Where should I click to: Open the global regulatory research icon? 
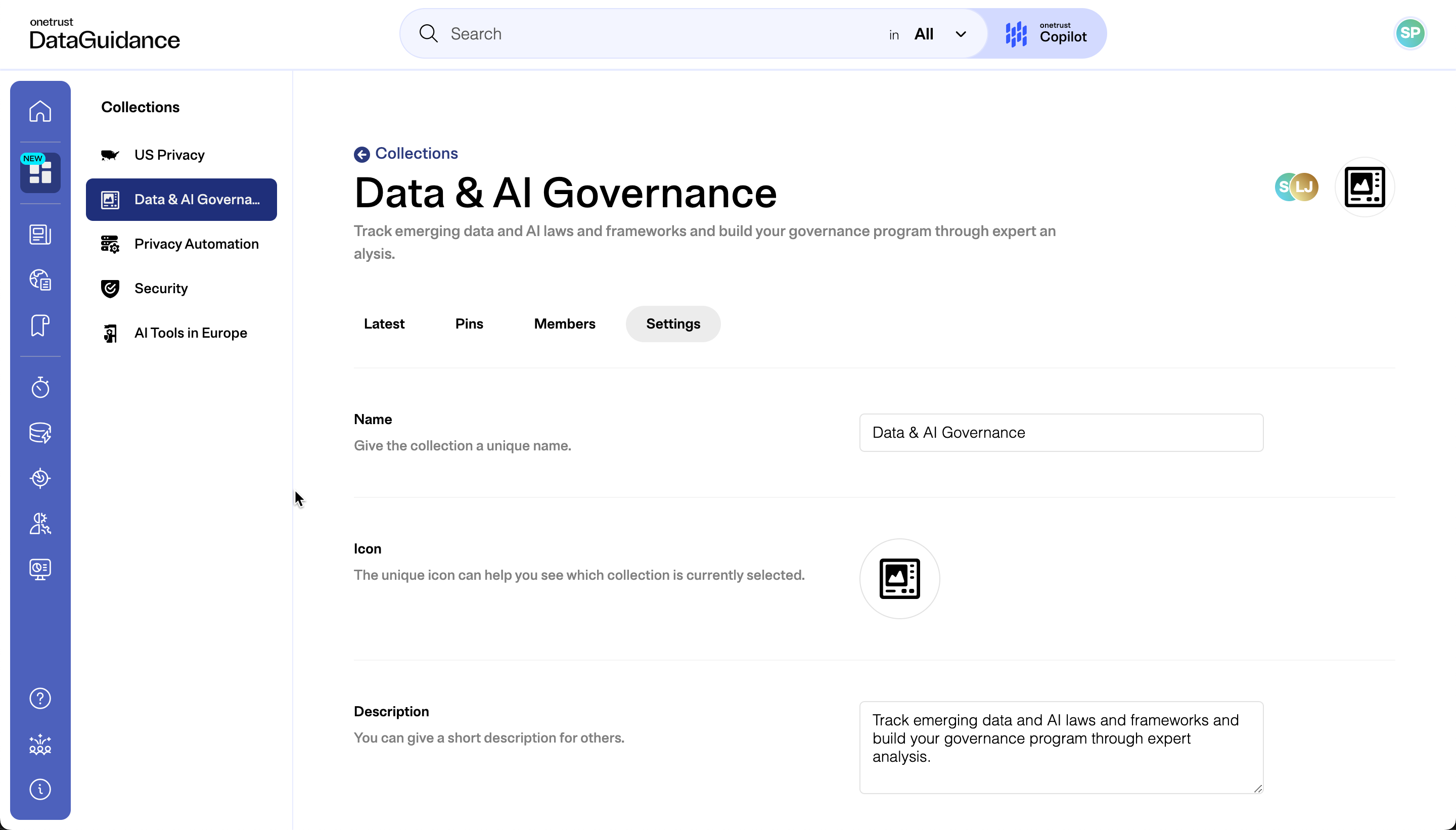click(x=39, y=280)
